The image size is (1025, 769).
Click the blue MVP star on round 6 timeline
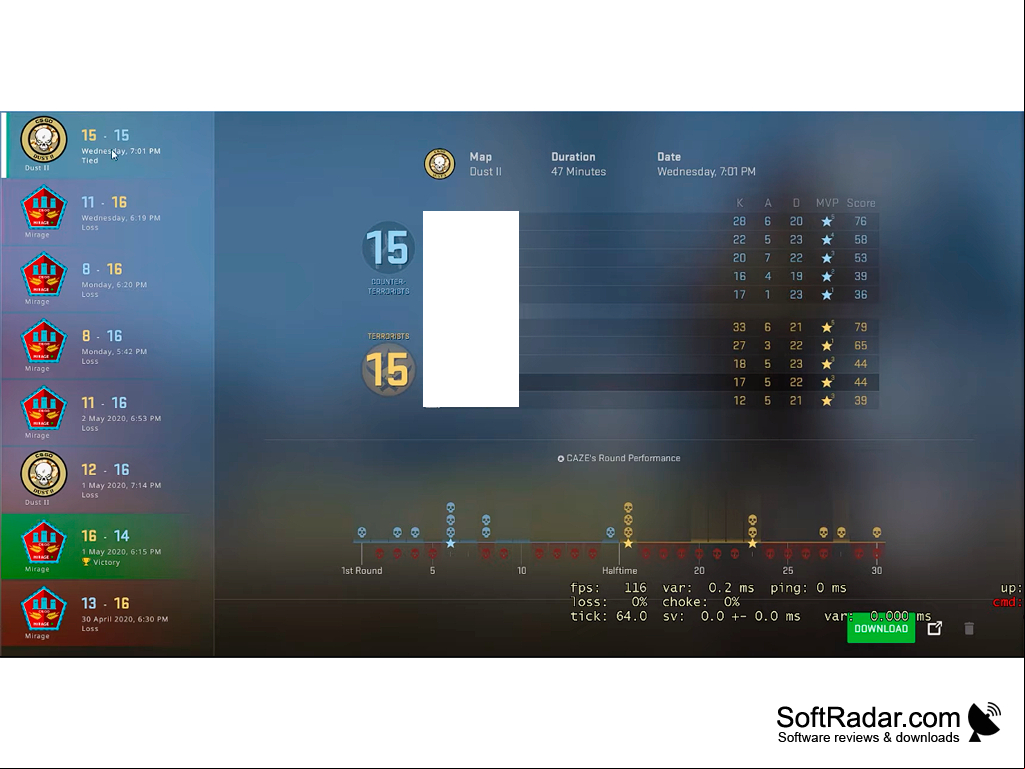click(450, 543)
